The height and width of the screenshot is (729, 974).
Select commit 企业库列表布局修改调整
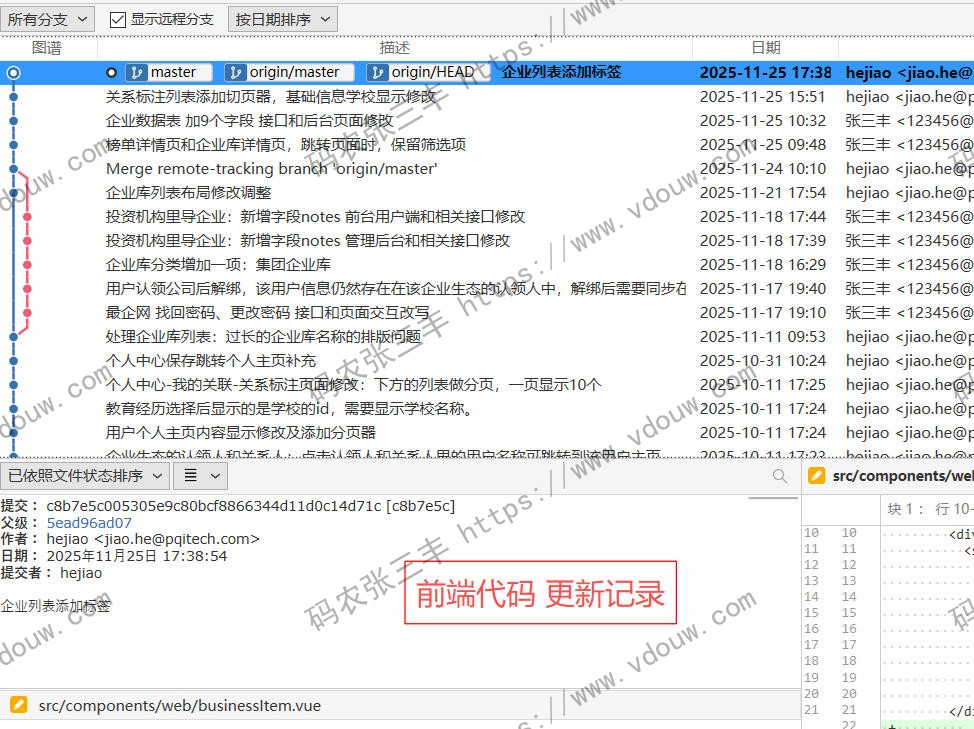pos(189,193)
